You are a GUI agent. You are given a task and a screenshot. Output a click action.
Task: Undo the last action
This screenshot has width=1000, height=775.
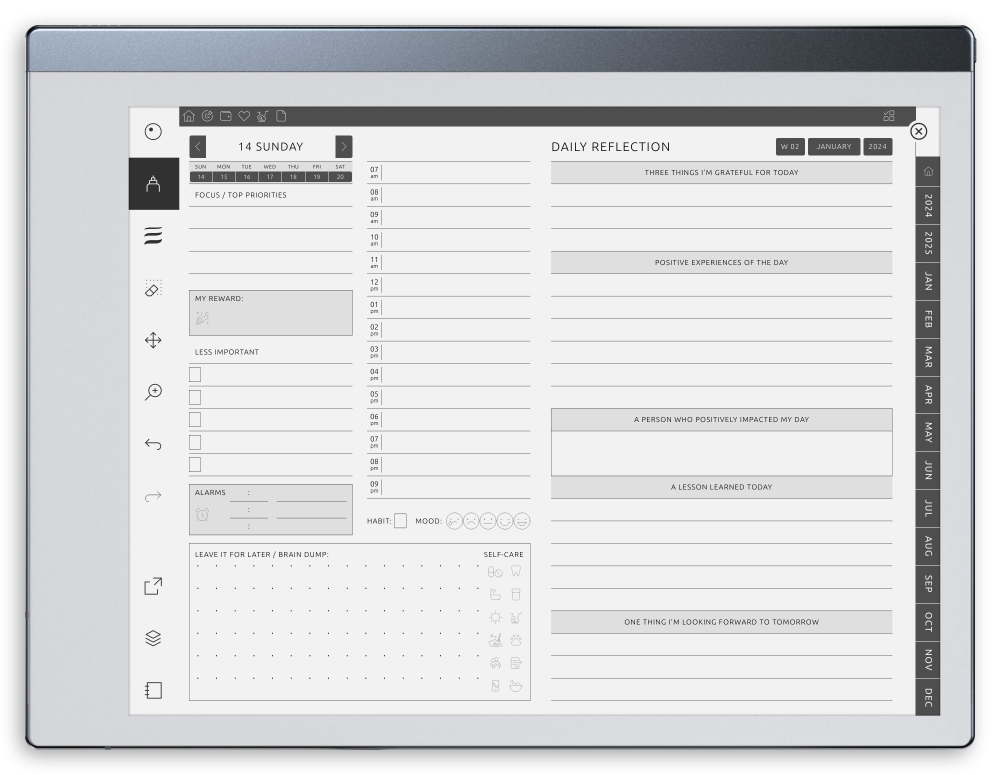(x=154, y=444)
